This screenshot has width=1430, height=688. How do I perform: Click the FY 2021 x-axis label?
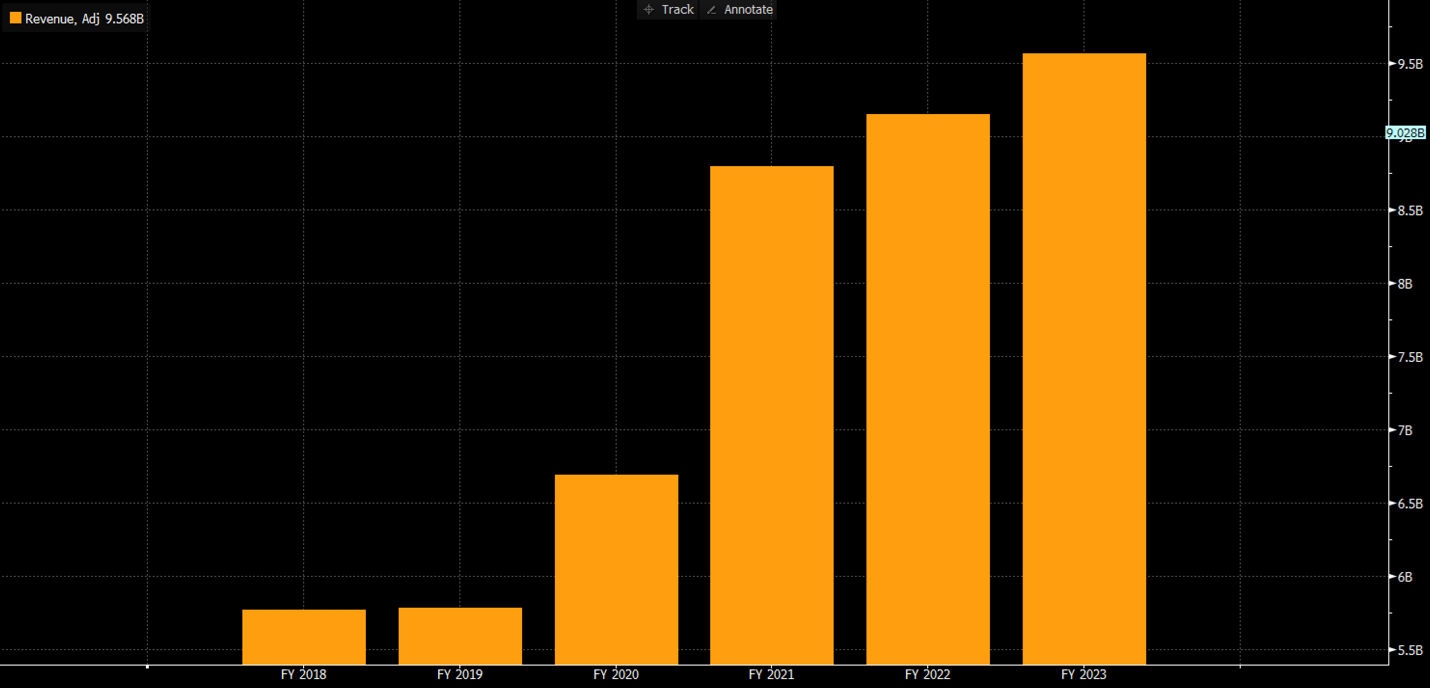(772, 675)
